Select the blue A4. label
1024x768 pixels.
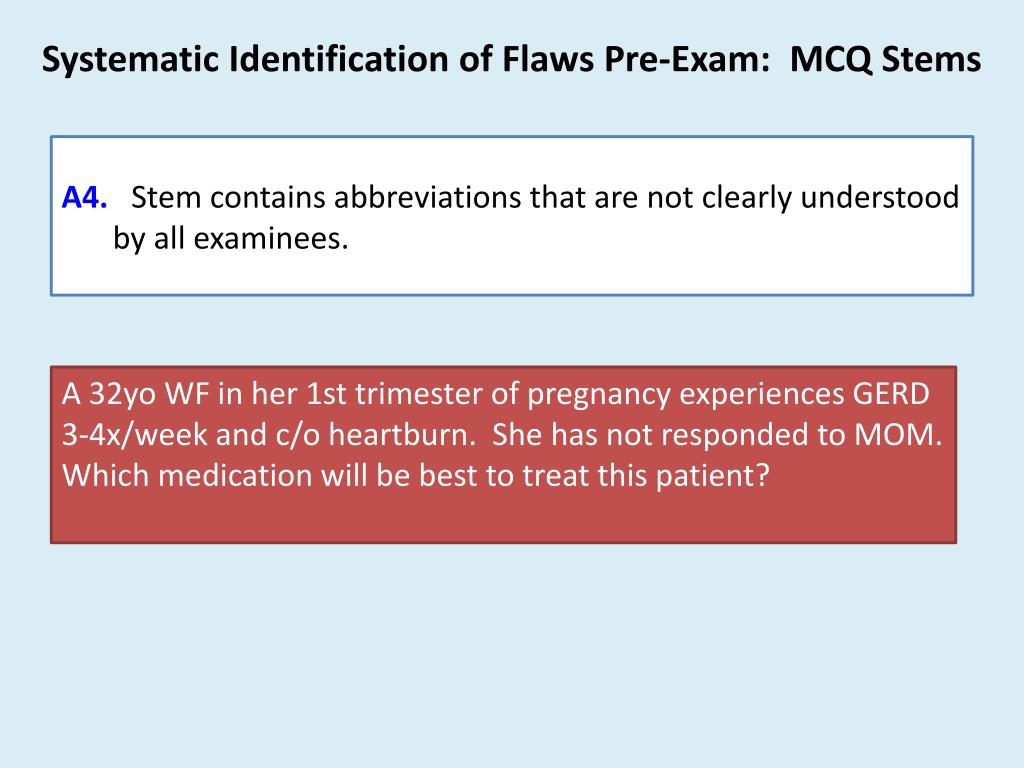(84, 197)
